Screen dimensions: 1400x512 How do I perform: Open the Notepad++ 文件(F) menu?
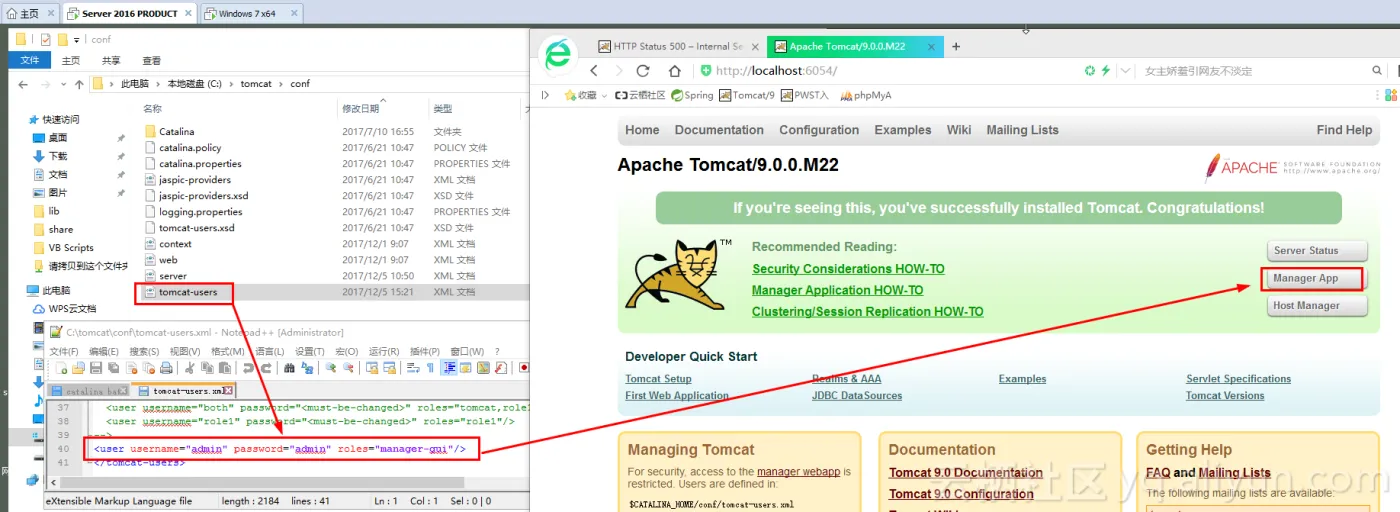(64, 351)
